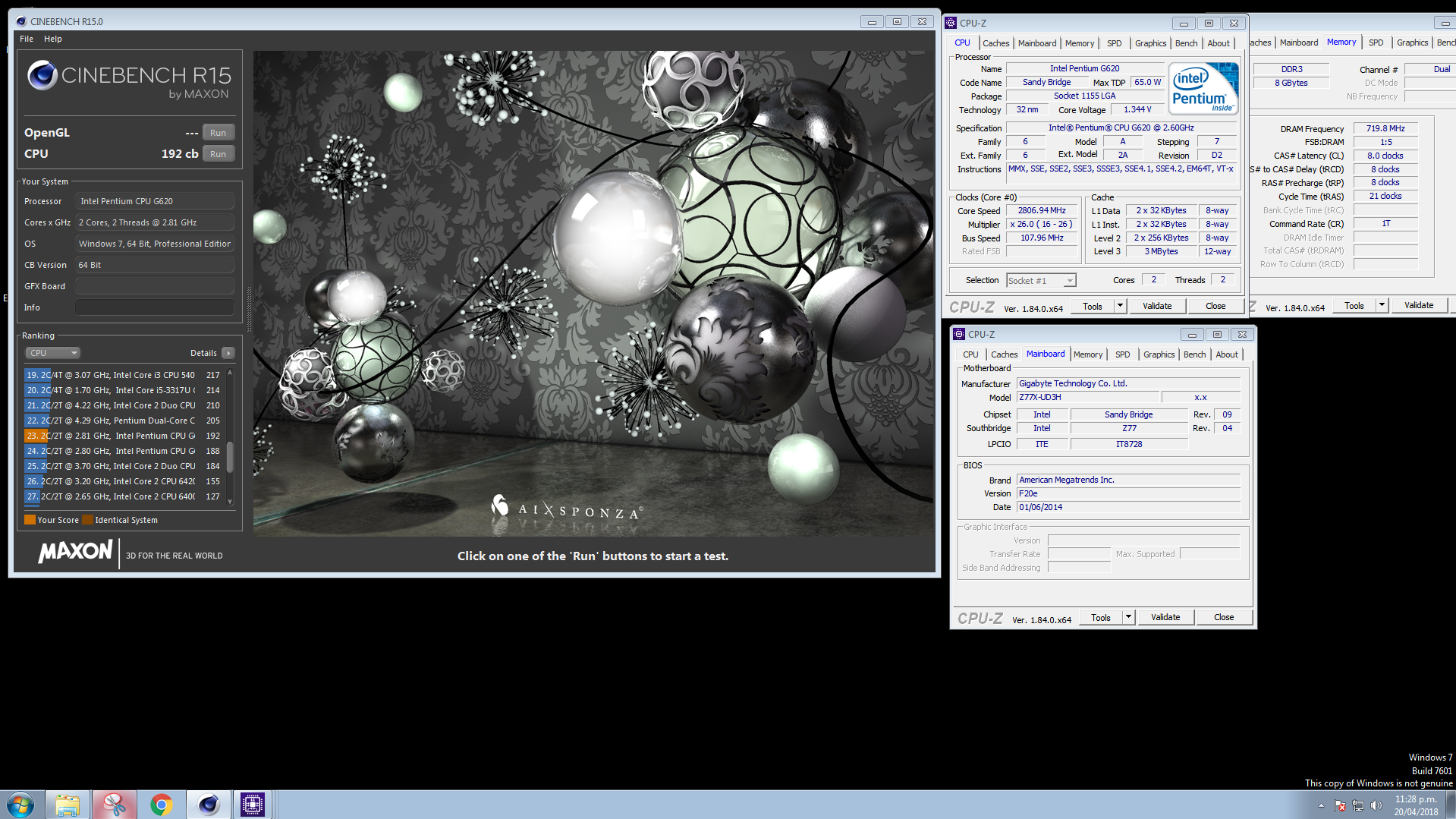This screenshot has width=1456, height=819.
Task: Open File Explorer from the taskbar
Action: pyautogui.click(x=68, y=805)
